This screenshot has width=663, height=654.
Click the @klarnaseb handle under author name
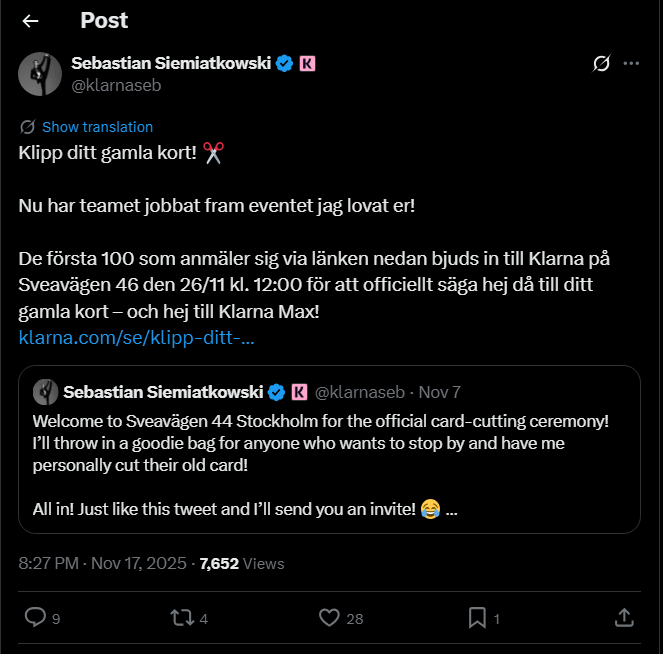116,86
